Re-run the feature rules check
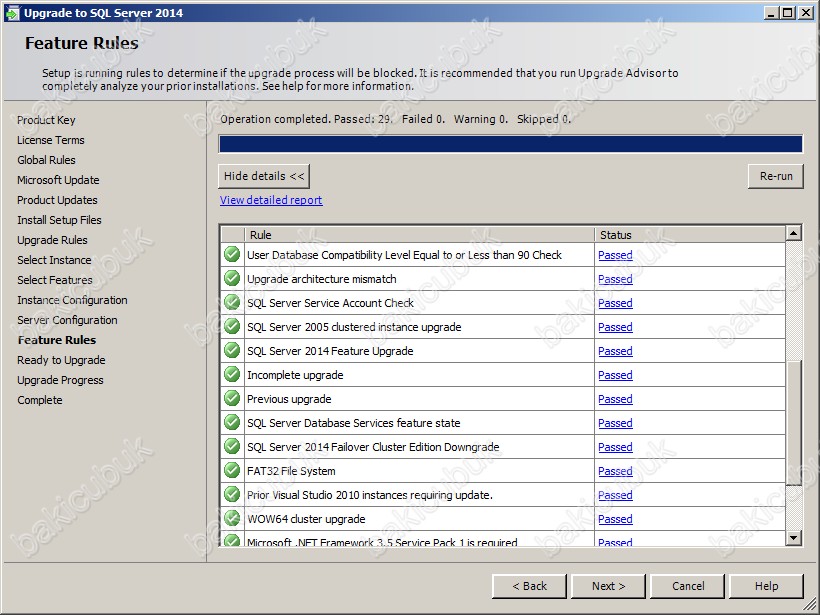The image size is (820, 615). 776,176
